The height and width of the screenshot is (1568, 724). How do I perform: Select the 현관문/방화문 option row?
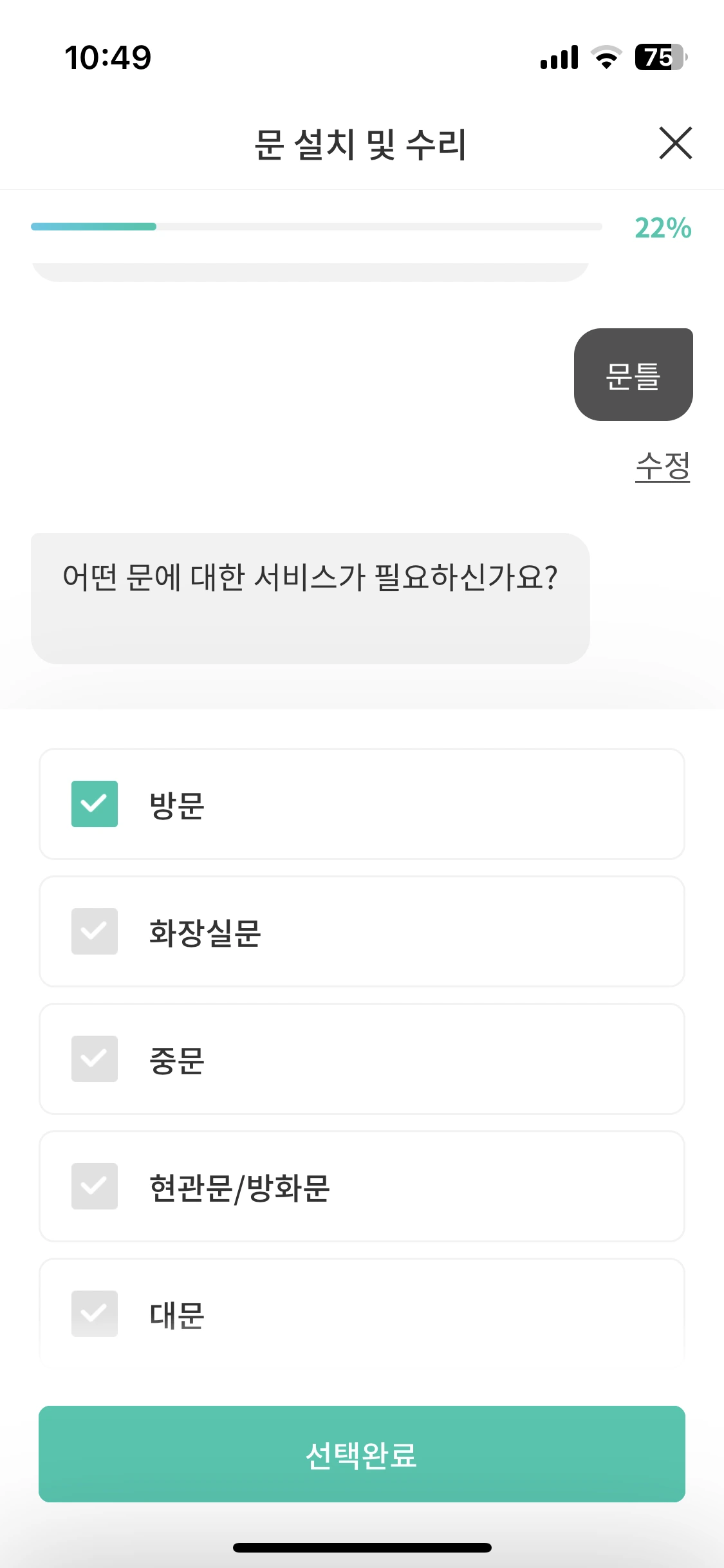[x=362, y=1186]
